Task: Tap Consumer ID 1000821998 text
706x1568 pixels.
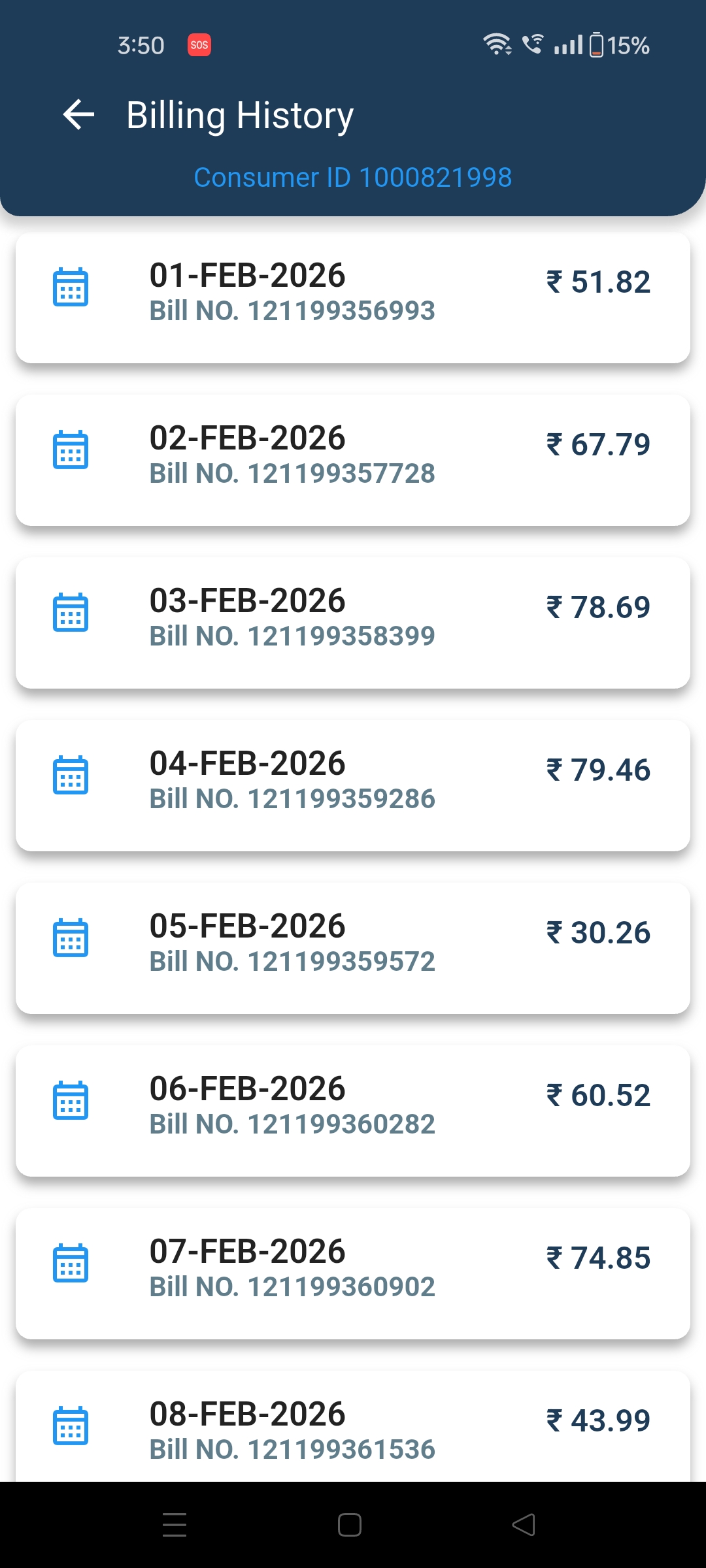Action: point(353,178)
